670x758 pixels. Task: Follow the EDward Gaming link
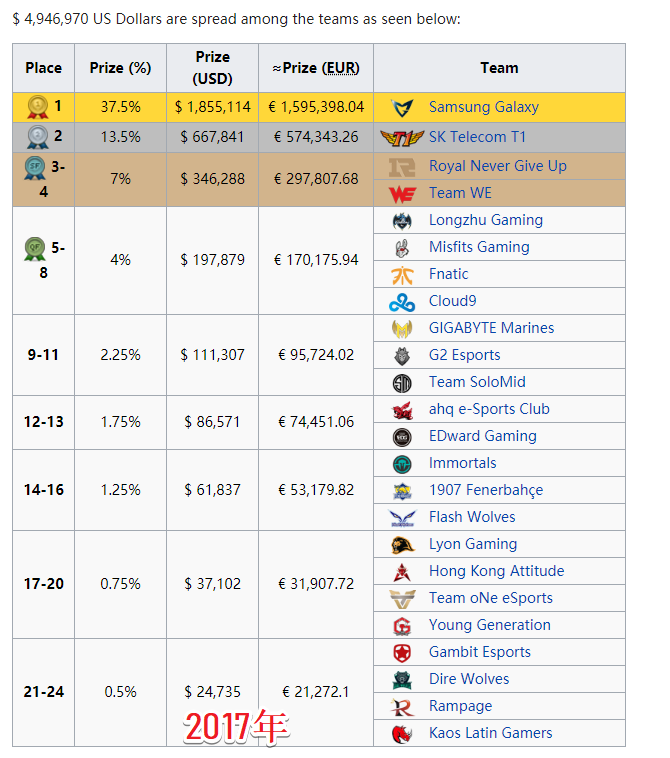(x=482, y=436)
